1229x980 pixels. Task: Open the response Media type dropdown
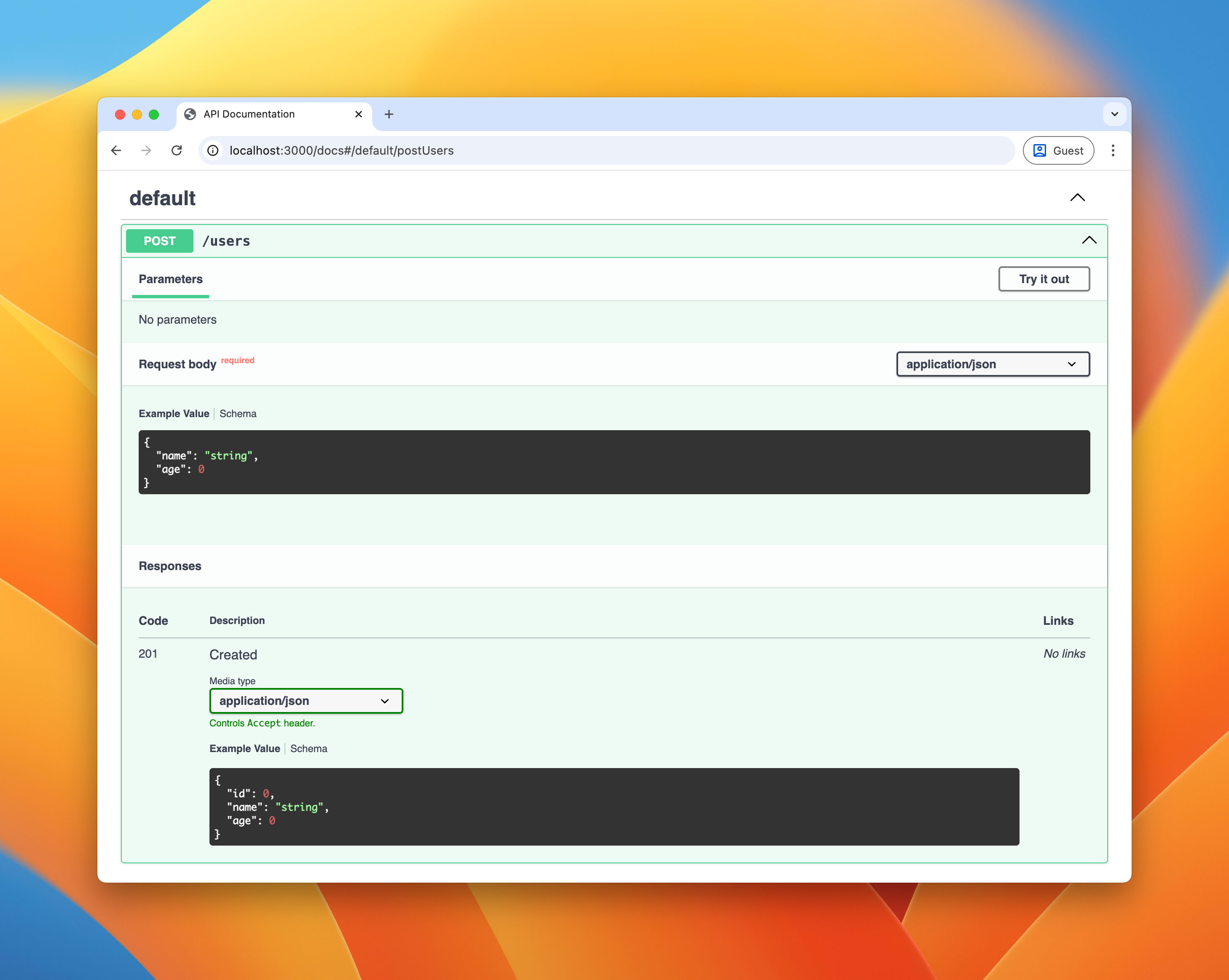click(306, 701)
